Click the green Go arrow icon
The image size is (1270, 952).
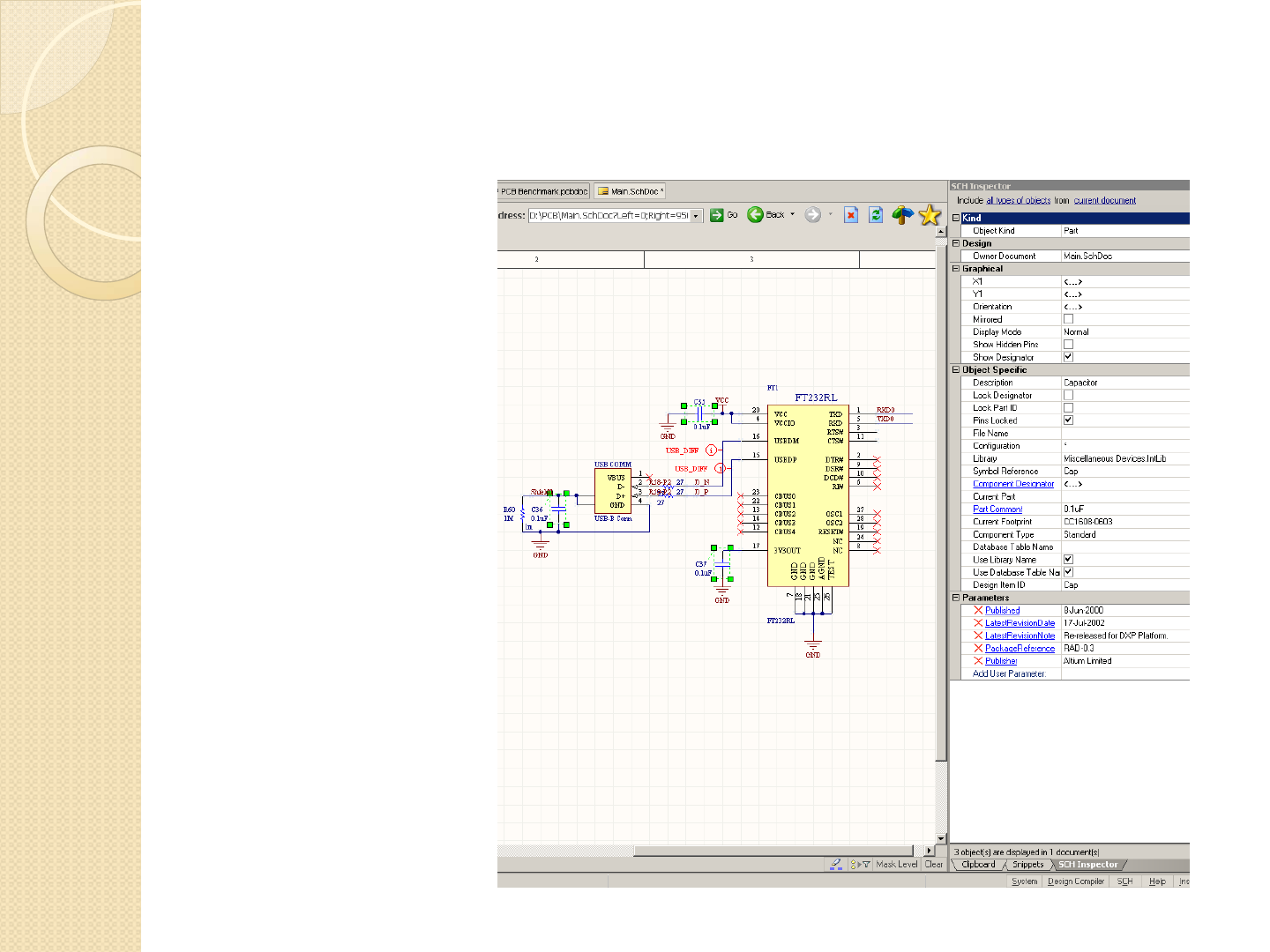[x=717, y=215]
